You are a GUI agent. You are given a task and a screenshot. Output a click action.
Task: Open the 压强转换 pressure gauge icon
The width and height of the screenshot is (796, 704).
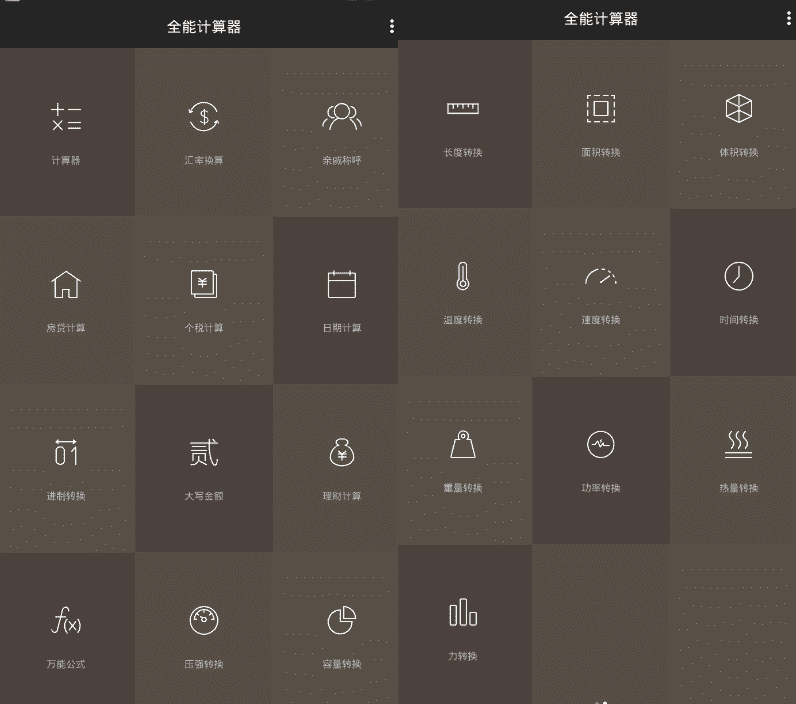(204, 620)
